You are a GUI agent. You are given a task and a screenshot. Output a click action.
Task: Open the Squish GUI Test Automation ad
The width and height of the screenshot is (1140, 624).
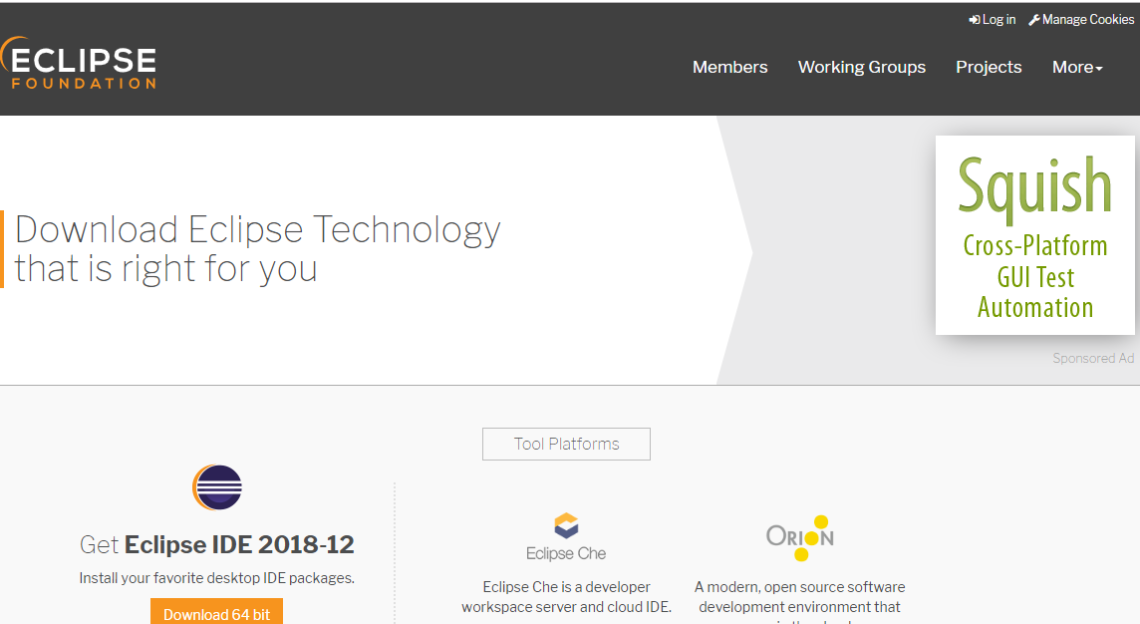click(x=1035, y=236)
